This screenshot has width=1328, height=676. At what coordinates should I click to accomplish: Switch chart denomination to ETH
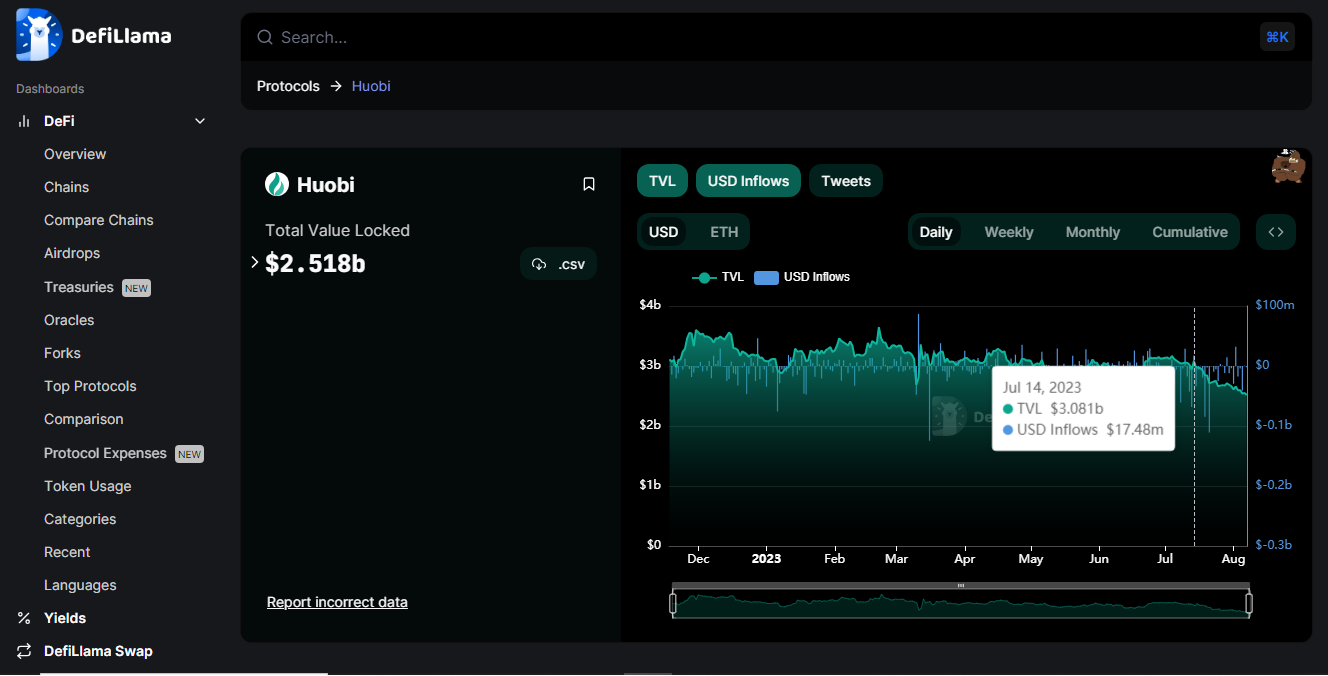724,232
